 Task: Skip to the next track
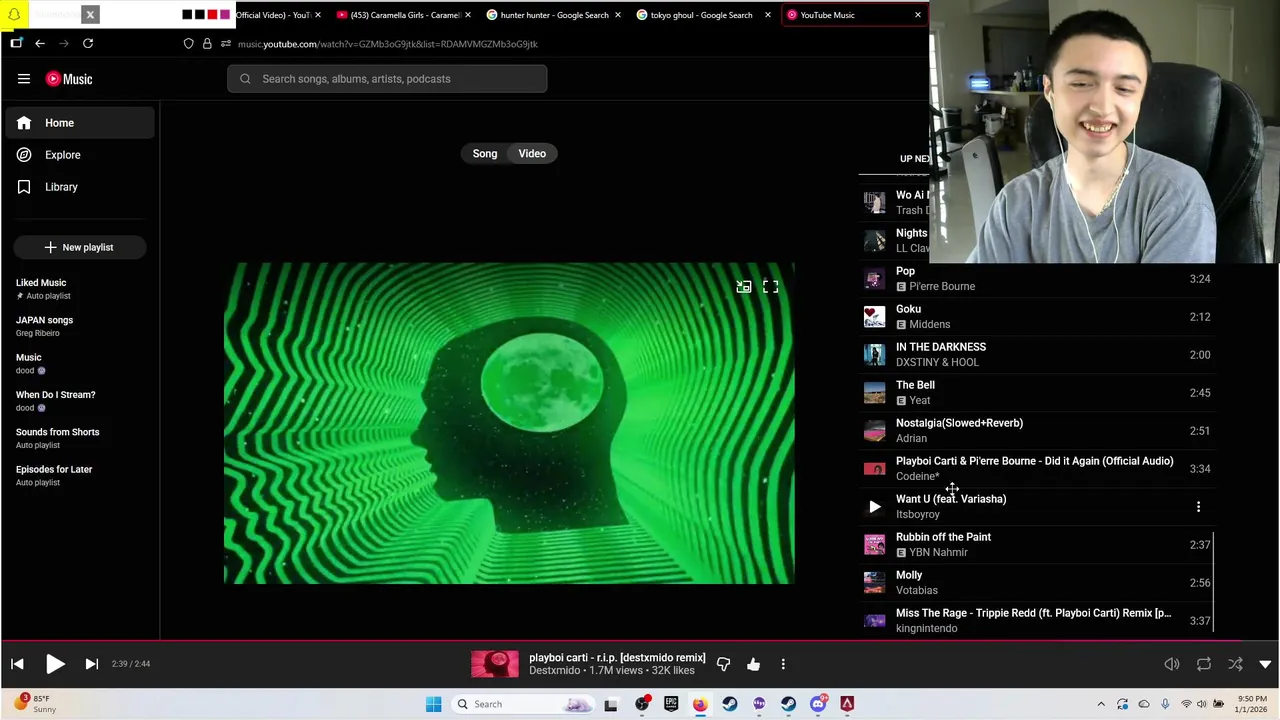point(91,664)
